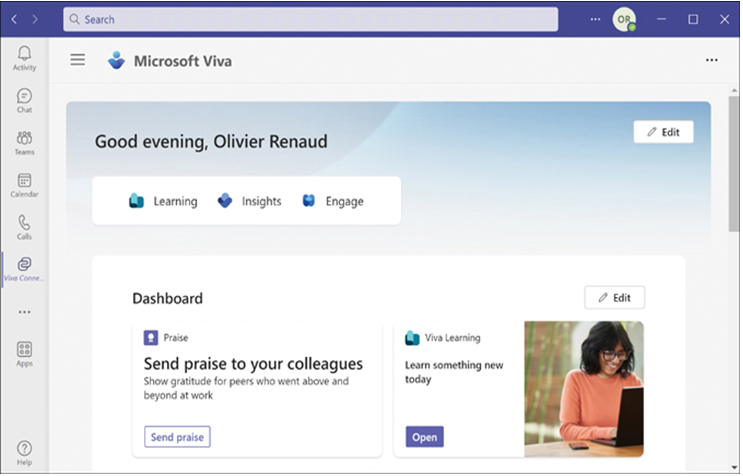Click the scrollbar down arrow

[734, 468]
